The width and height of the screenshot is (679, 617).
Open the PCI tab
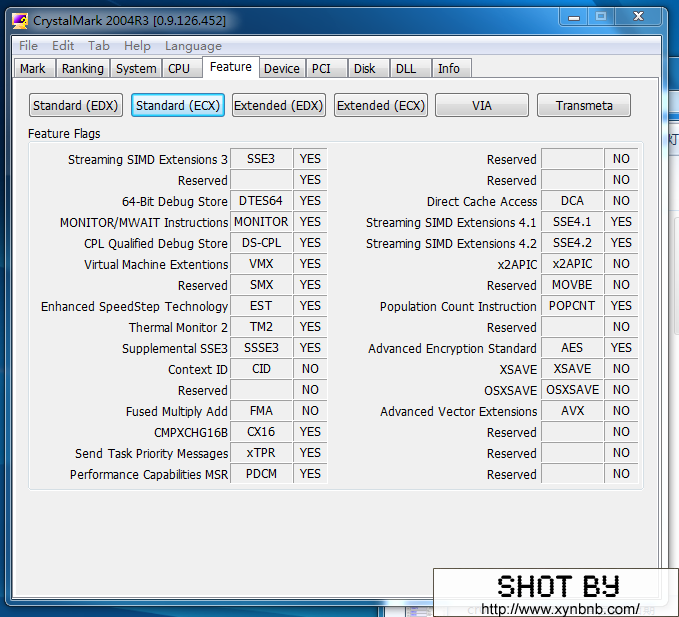[321, 69]
